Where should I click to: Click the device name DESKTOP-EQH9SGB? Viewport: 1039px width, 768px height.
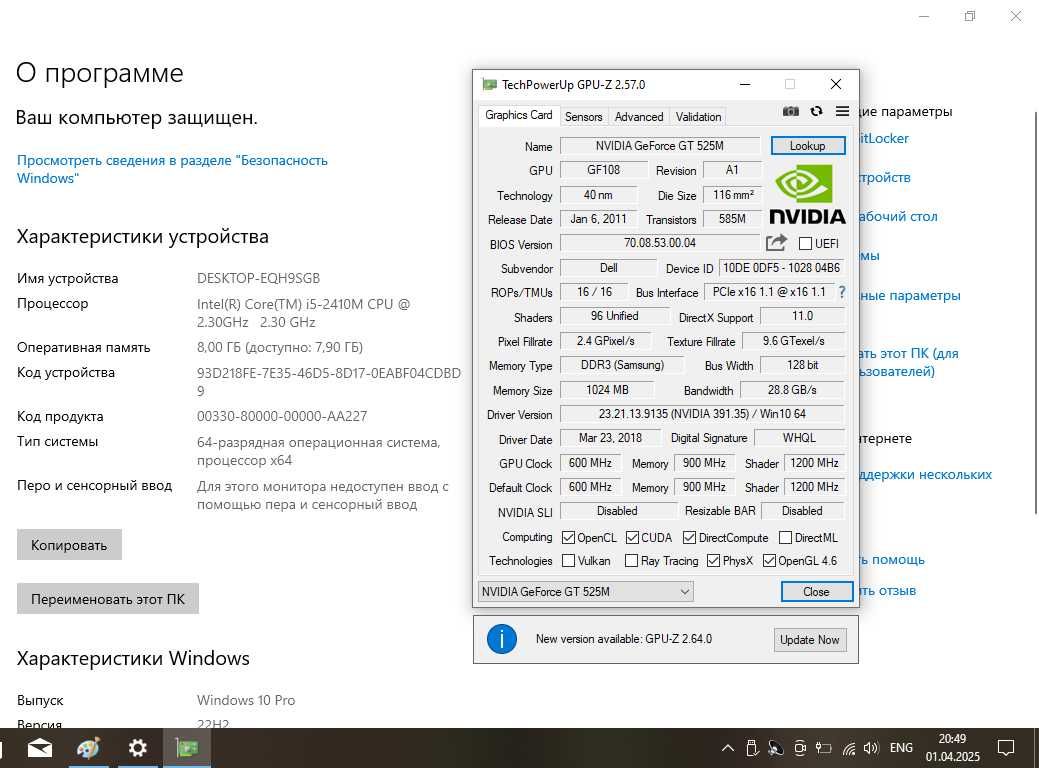(258, 278)
